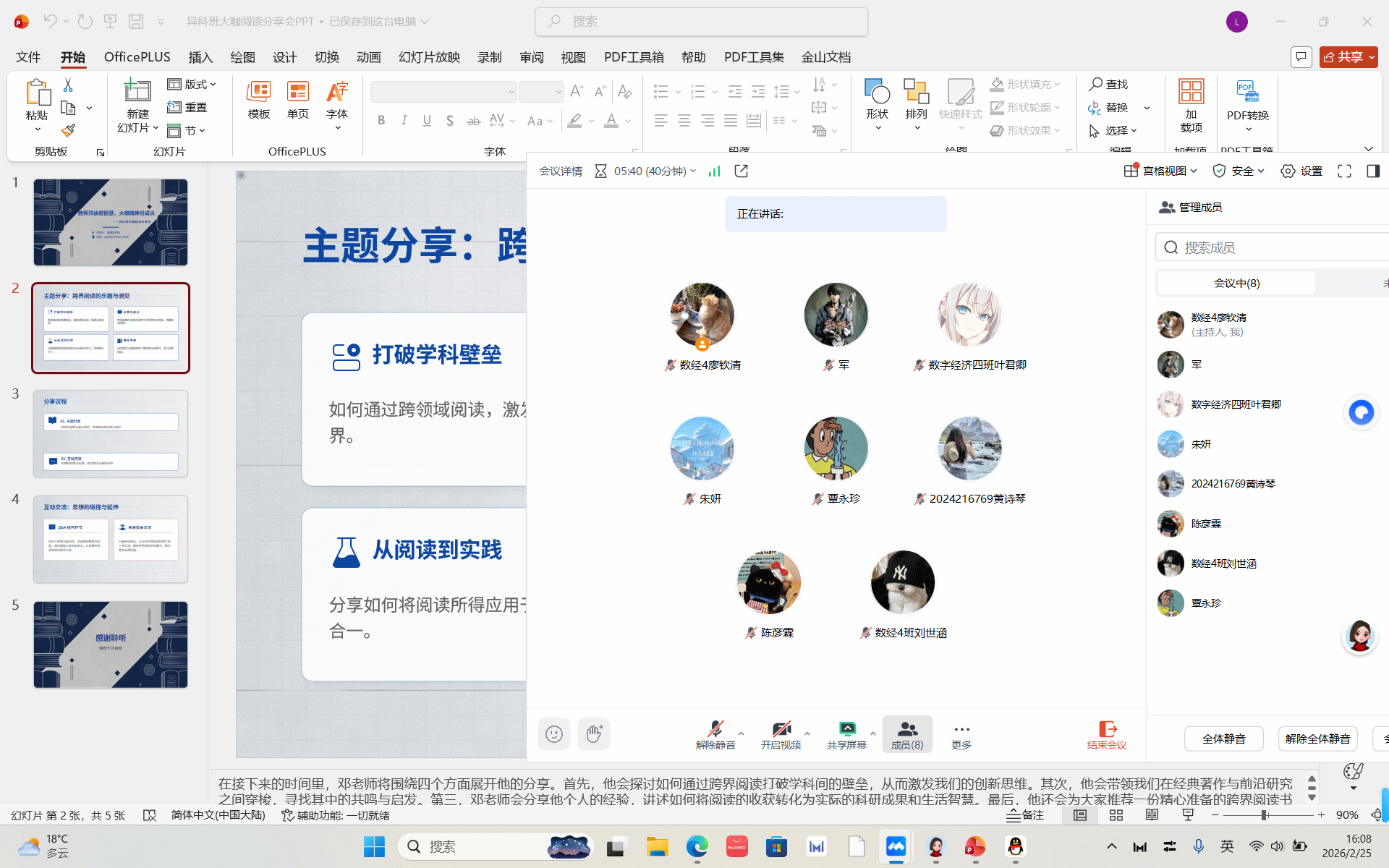The height and width of the screenshot is (868, 1389).
Task: Click the pop-out share icon beside meeting timer
Action: (x=741, y=171)
